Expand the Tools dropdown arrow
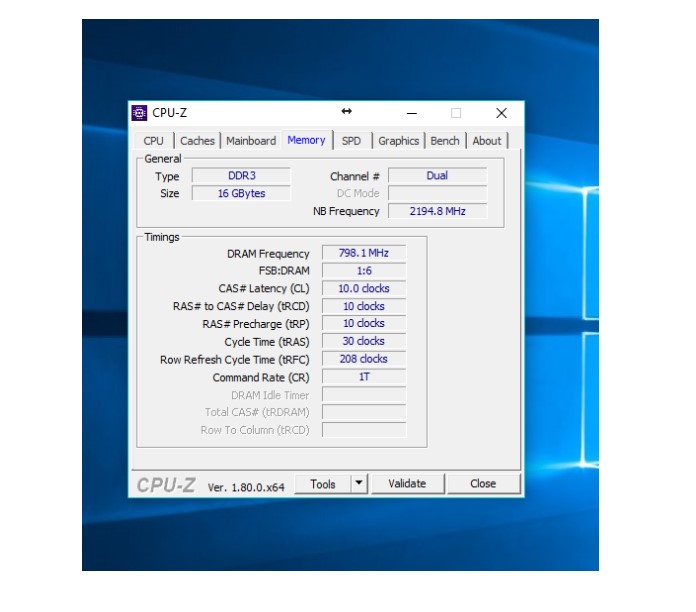696x612 pixels. (x=359, y=484)
